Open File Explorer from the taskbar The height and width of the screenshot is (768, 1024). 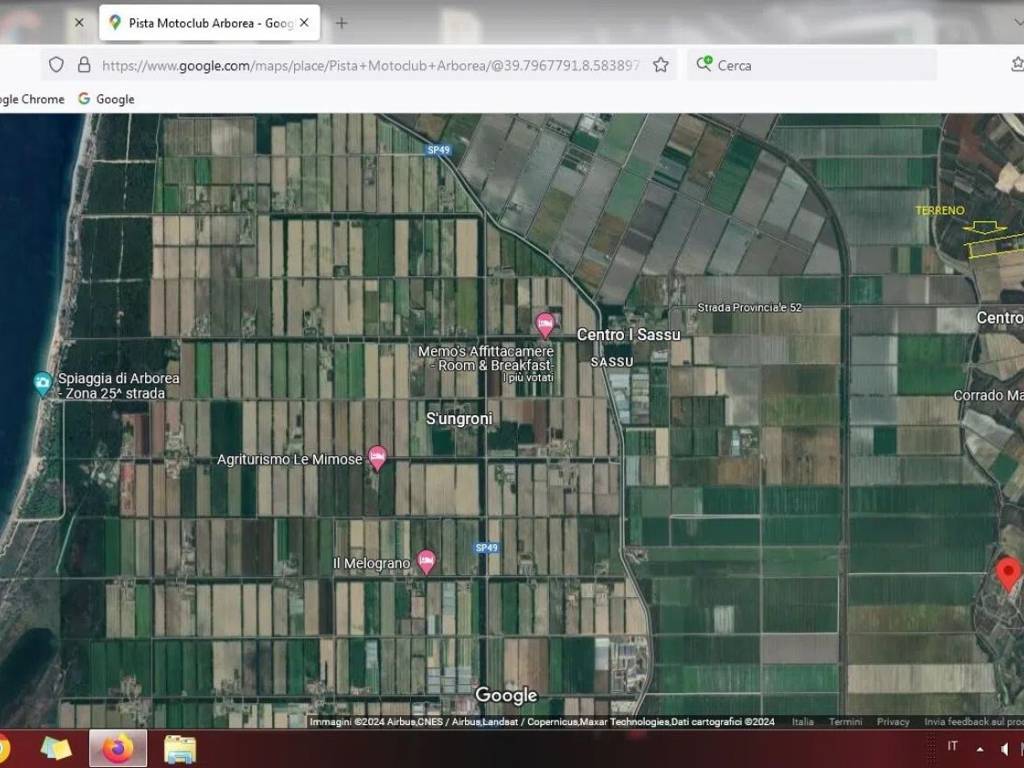[180, 748]
